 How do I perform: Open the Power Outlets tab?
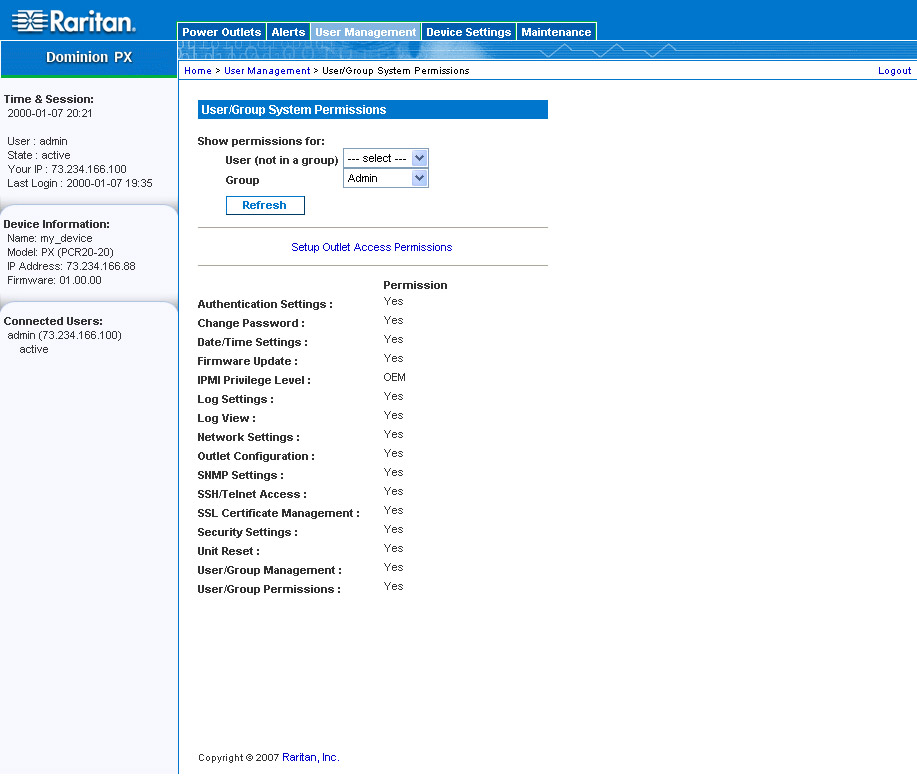221,32
